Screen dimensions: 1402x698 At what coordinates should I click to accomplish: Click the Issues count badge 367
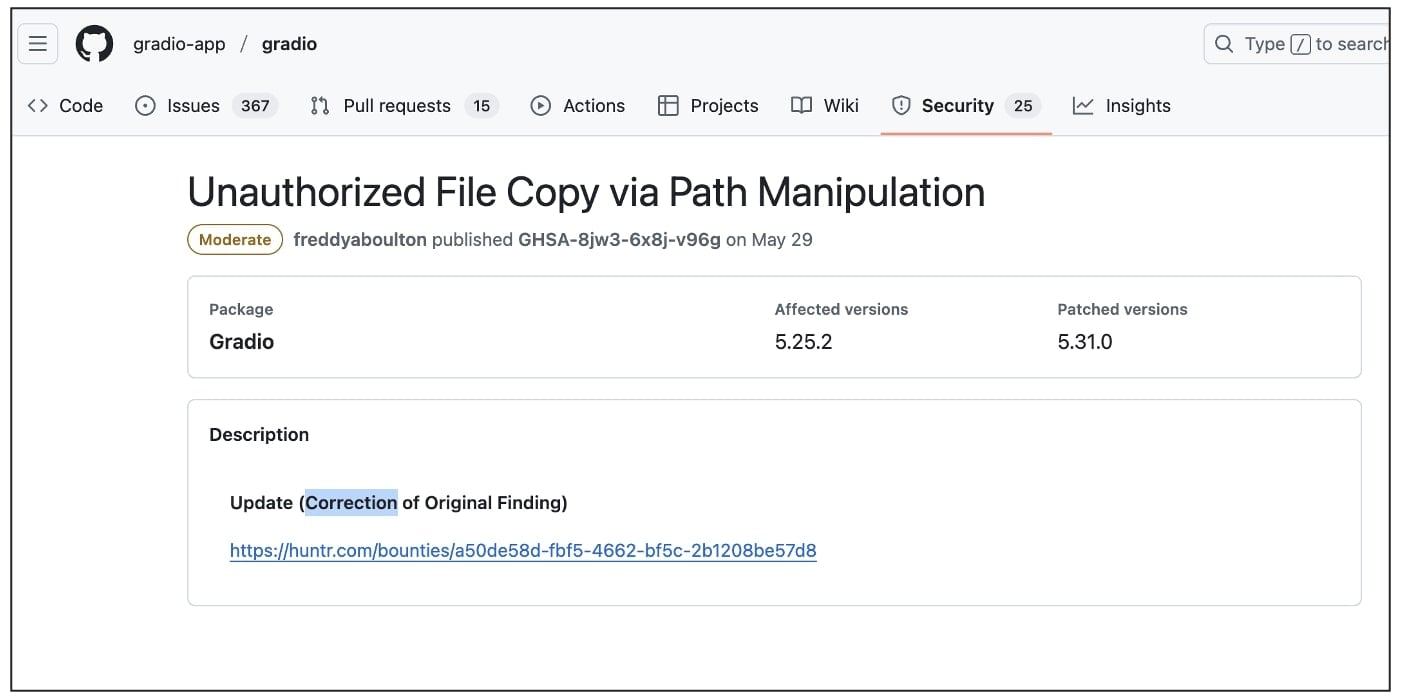(255, 106)
